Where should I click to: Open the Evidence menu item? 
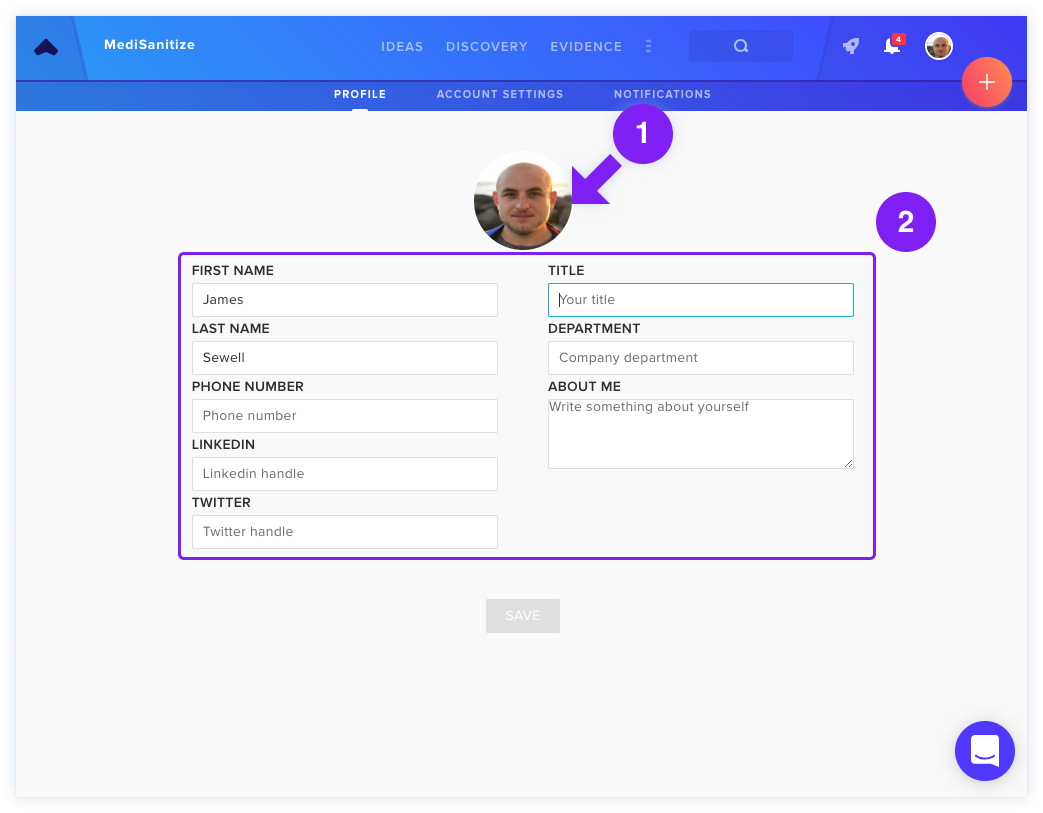[586, 47]
